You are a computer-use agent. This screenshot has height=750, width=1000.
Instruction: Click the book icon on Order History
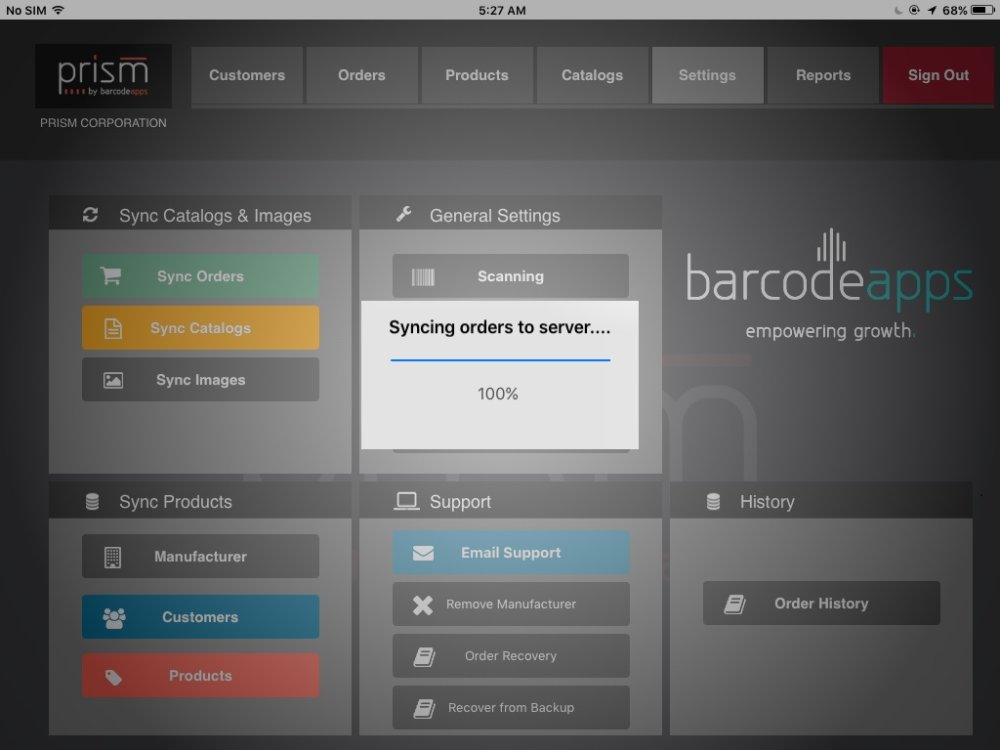tap(735, 604)
